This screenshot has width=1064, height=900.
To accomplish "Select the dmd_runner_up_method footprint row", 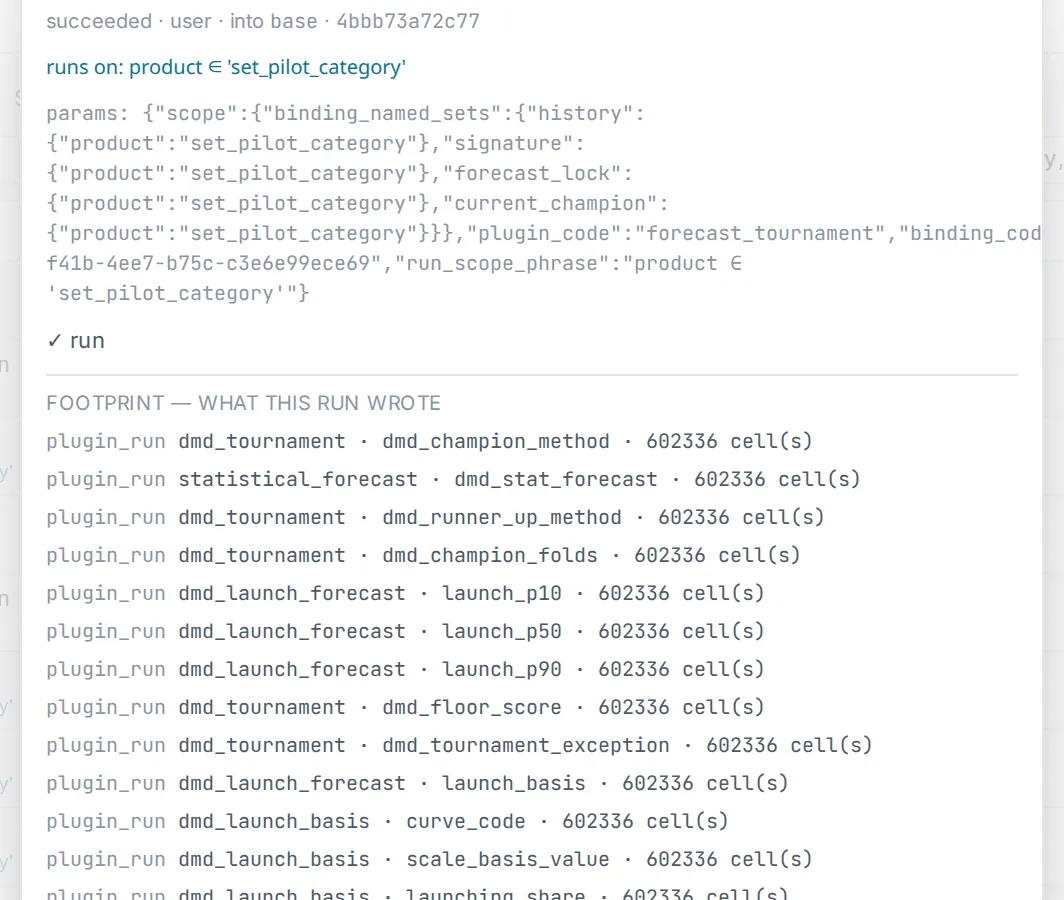I will point(436,517).
